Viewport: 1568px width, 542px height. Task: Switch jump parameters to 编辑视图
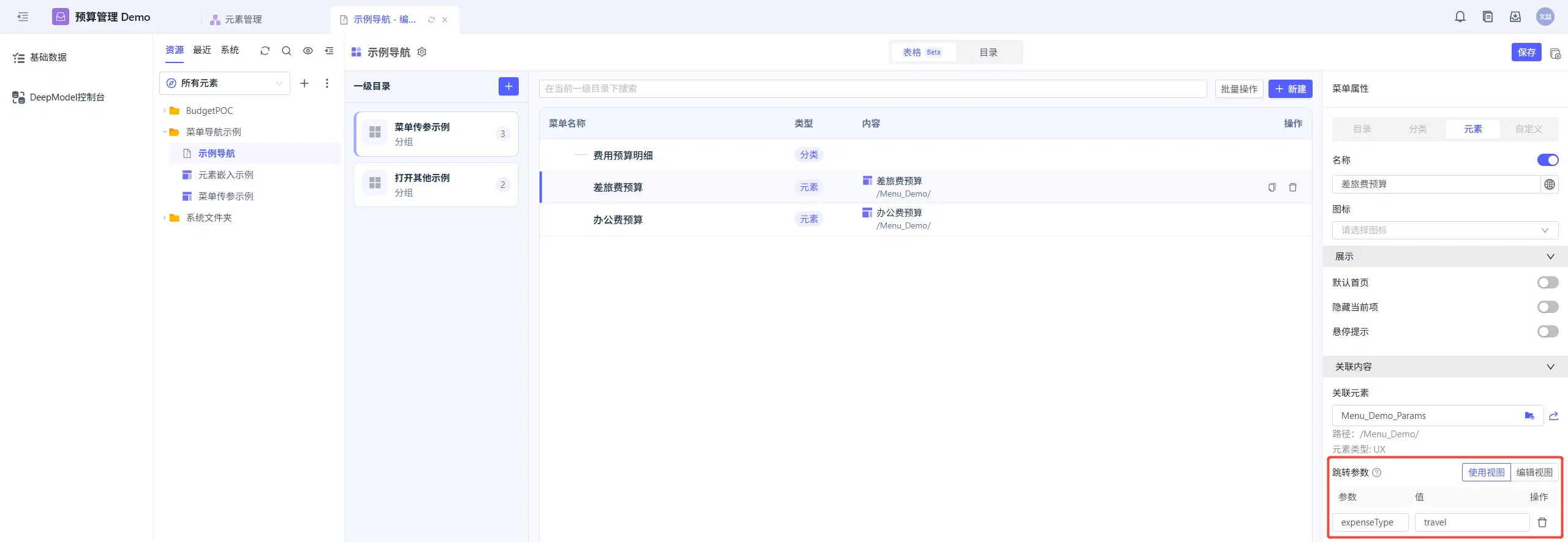coord(1534,473)
